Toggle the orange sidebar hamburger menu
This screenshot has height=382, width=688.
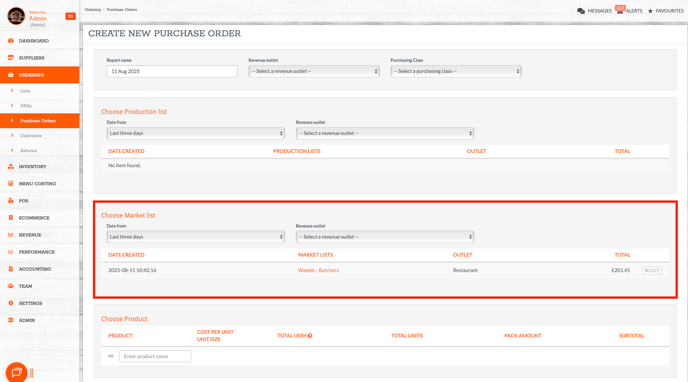pos(70,16)
